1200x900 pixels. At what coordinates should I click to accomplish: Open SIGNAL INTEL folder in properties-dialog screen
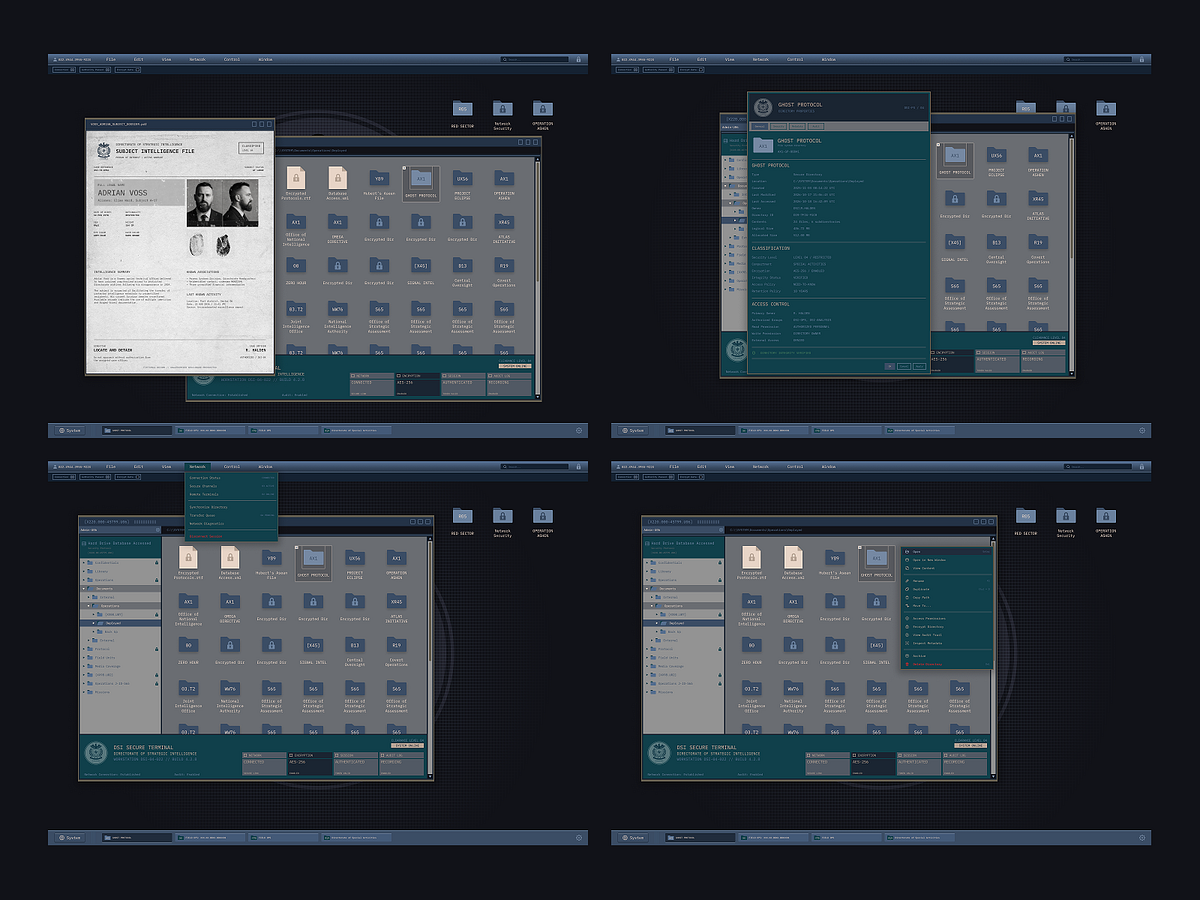pyautogui.click(x=955, y=250)
